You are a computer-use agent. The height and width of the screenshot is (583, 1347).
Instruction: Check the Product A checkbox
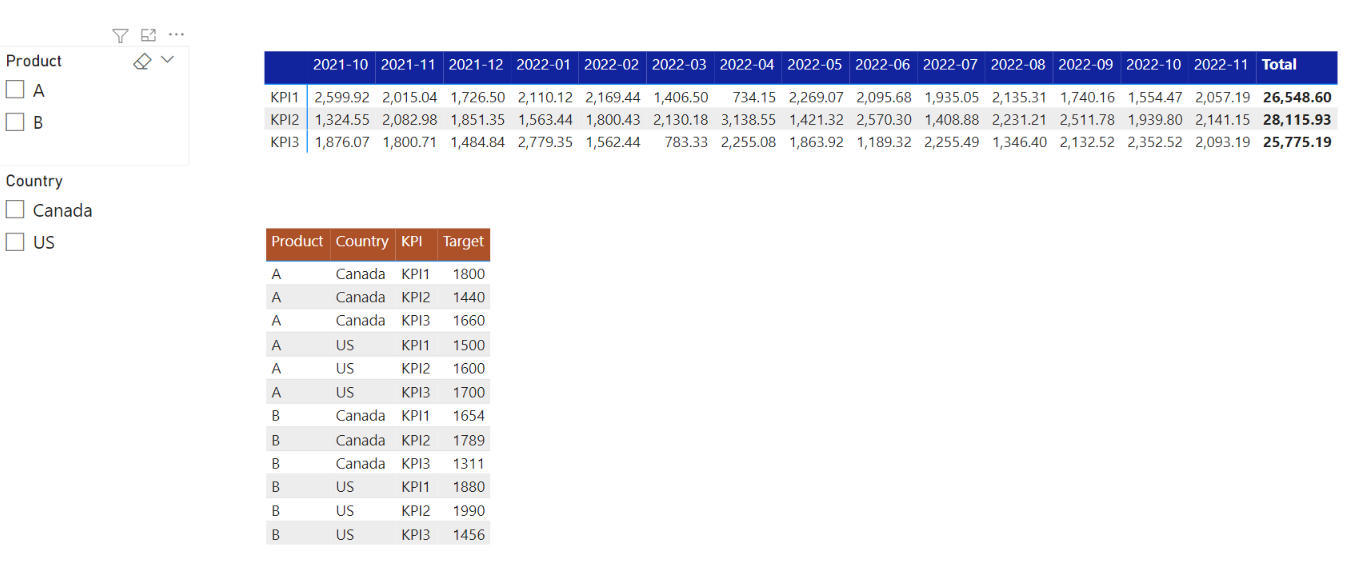[x=15, y=90]
